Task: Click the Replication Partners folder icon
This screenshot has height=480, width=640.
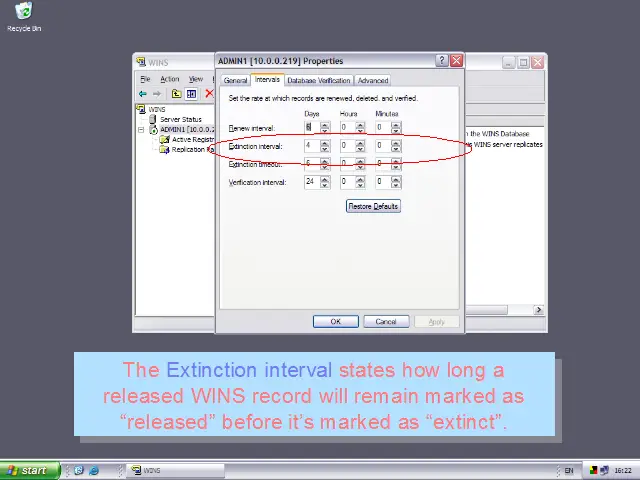Action: tap(164, 150)
